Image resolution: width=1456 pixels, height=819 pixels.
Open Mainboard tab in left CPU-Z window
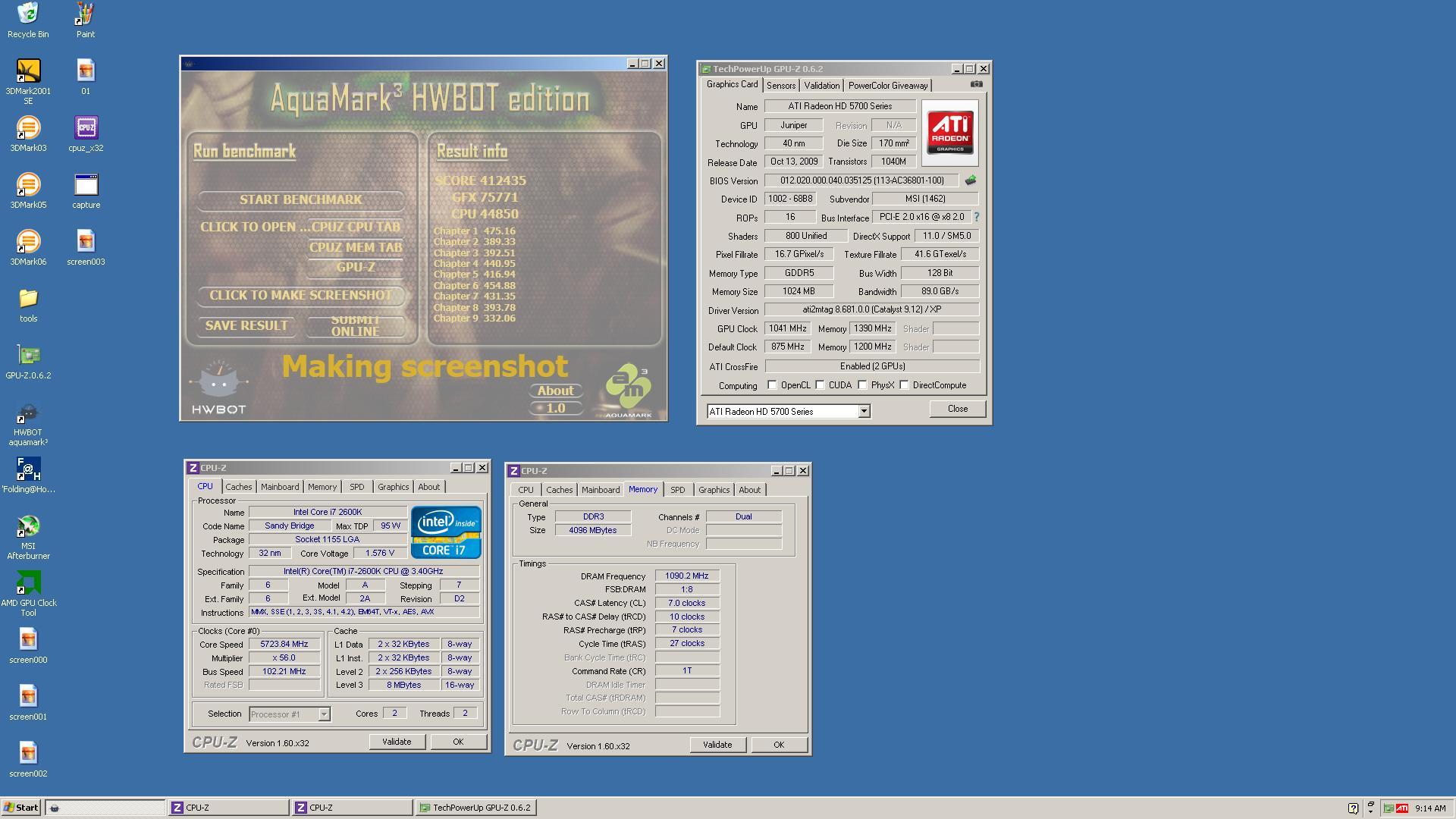click(x=280, y=487)
